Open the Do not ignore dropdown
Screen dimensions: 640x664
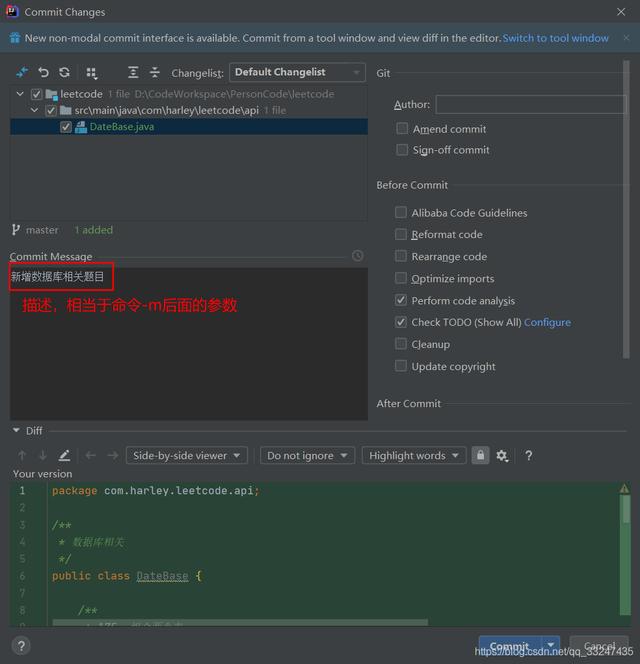(307, 455)
